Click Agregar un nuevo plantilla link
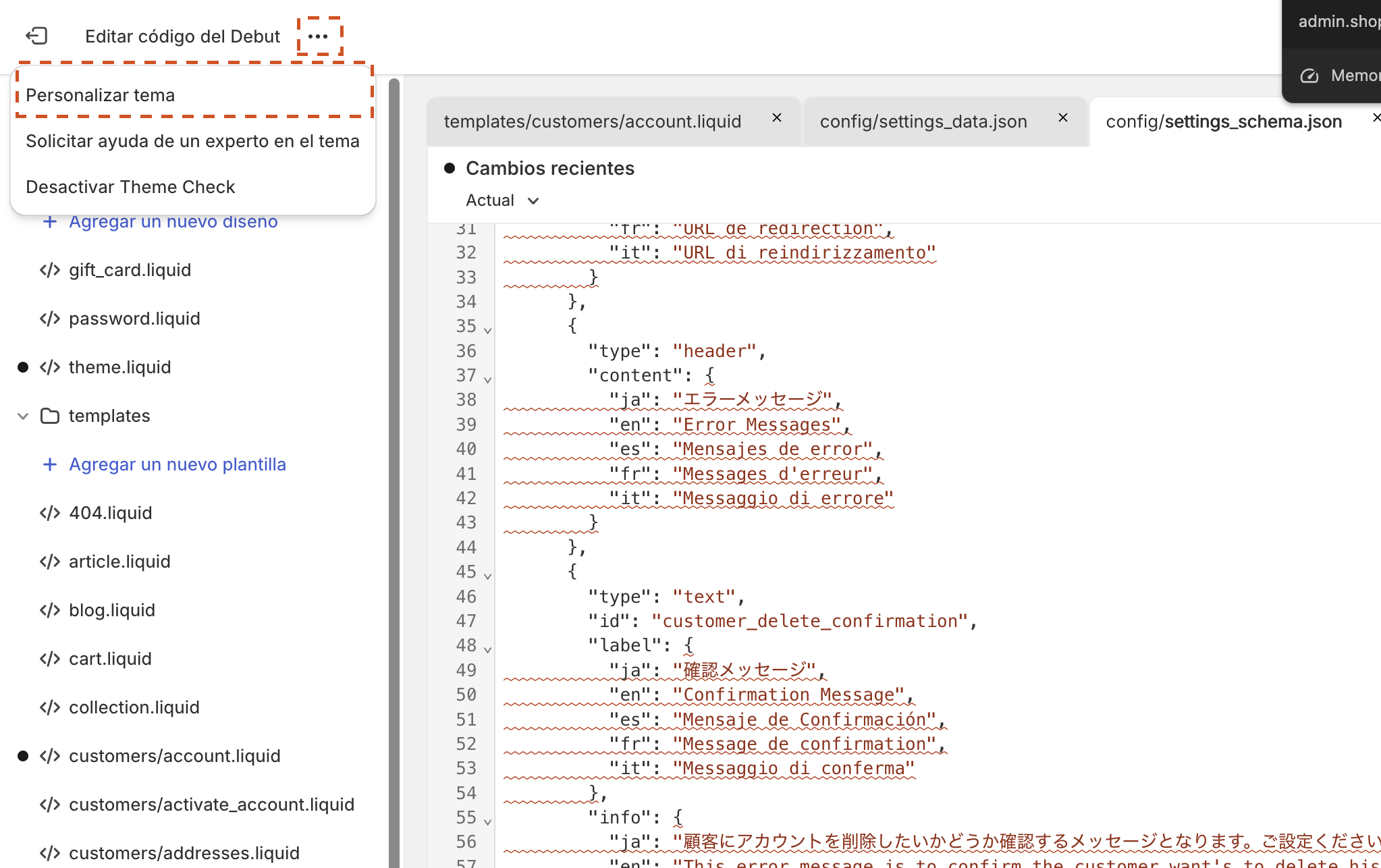Image resolution: width=1381 pixels, height=868 pixels. (178, 464)
